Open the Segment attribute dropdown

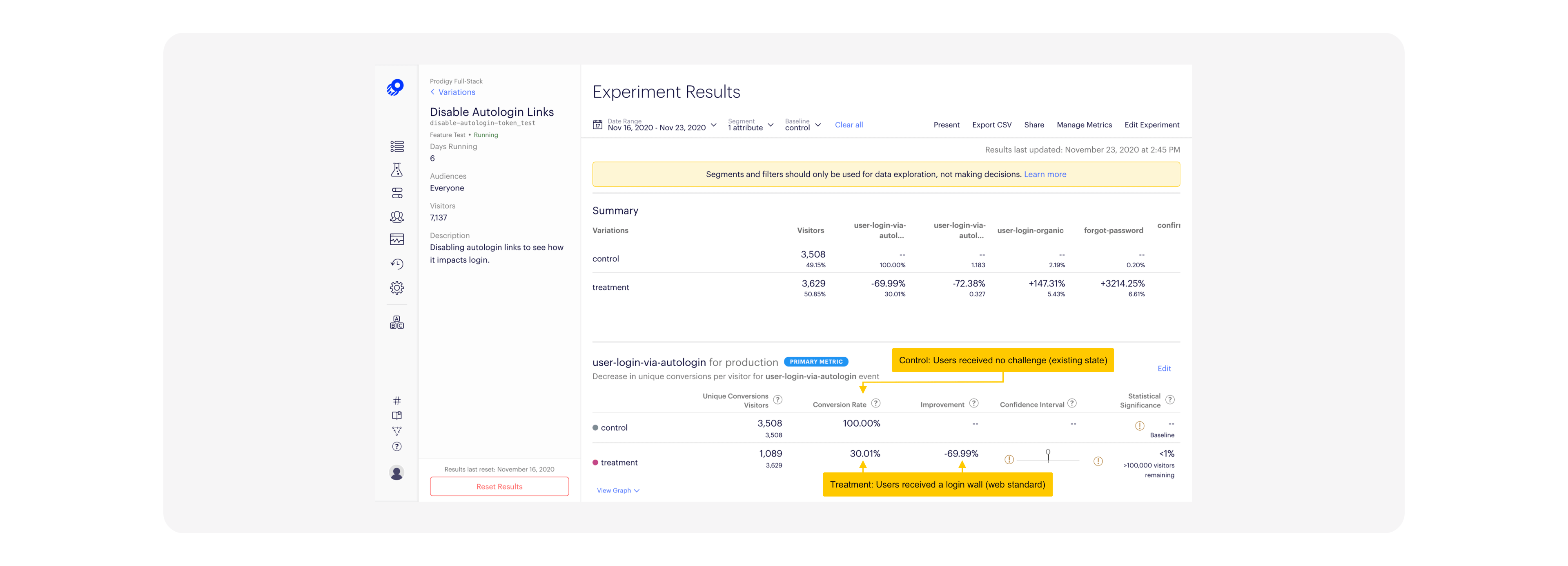[x=751, y=125]
